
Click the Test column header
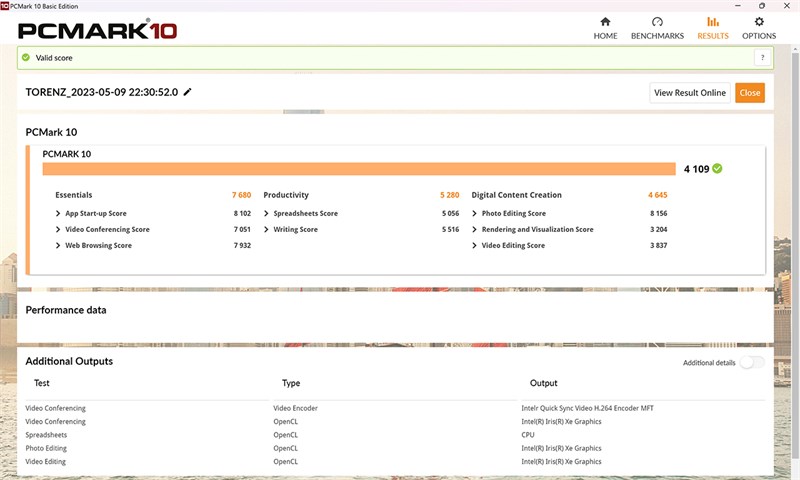pyautogui.click(x=42, y=383)
